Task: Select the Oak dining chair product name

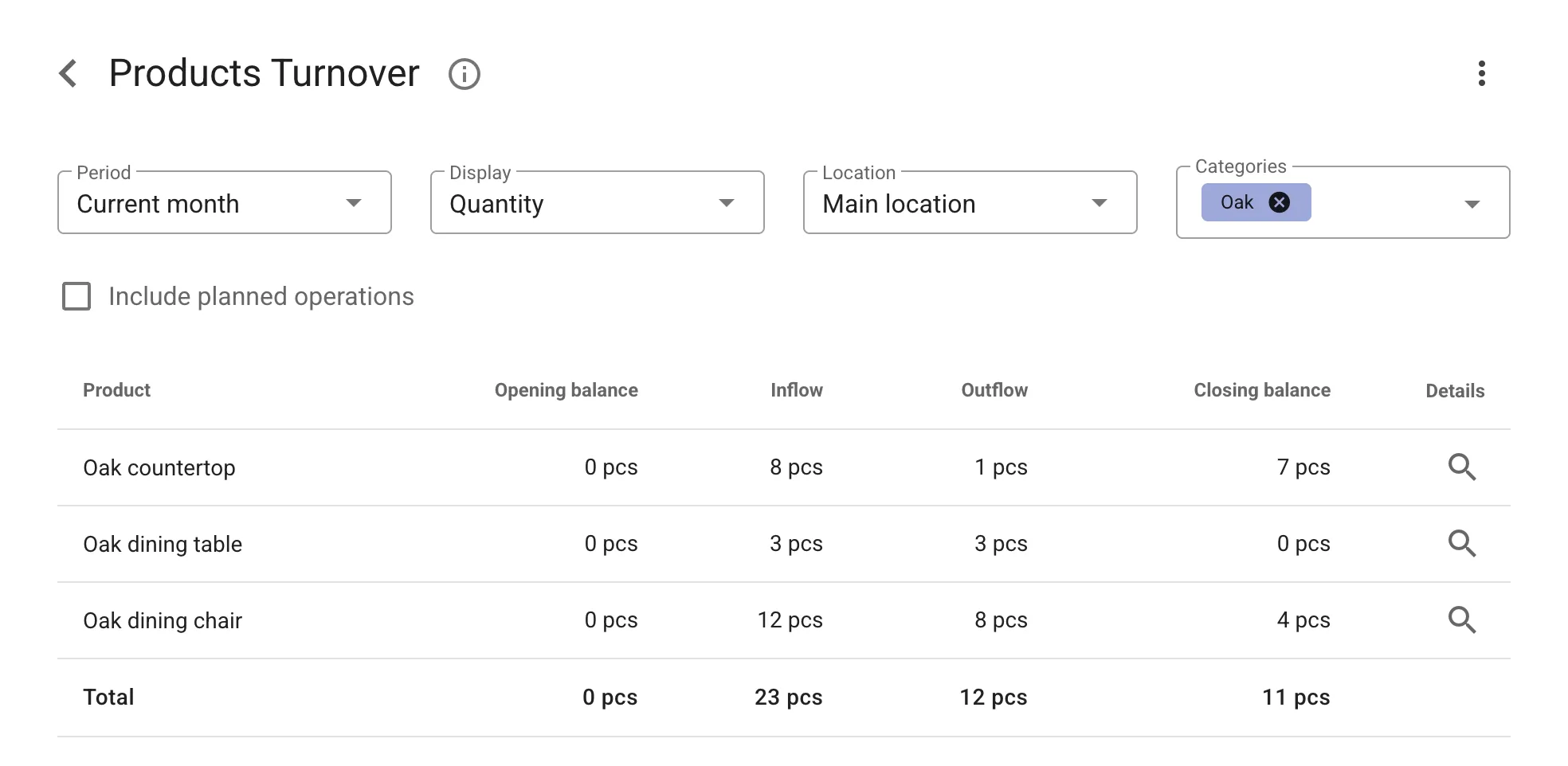Action: tap(163, 620)
